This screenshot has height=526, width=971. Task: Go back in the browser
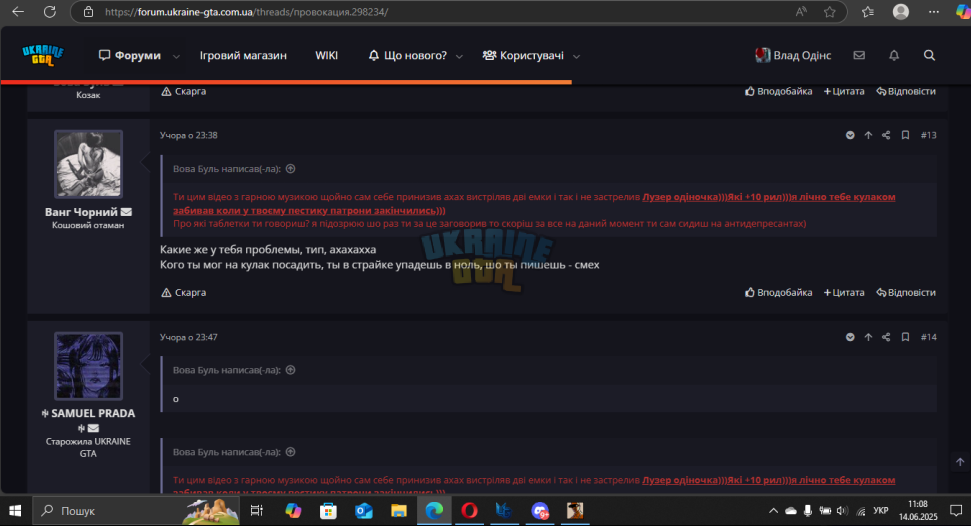[17, 12]
